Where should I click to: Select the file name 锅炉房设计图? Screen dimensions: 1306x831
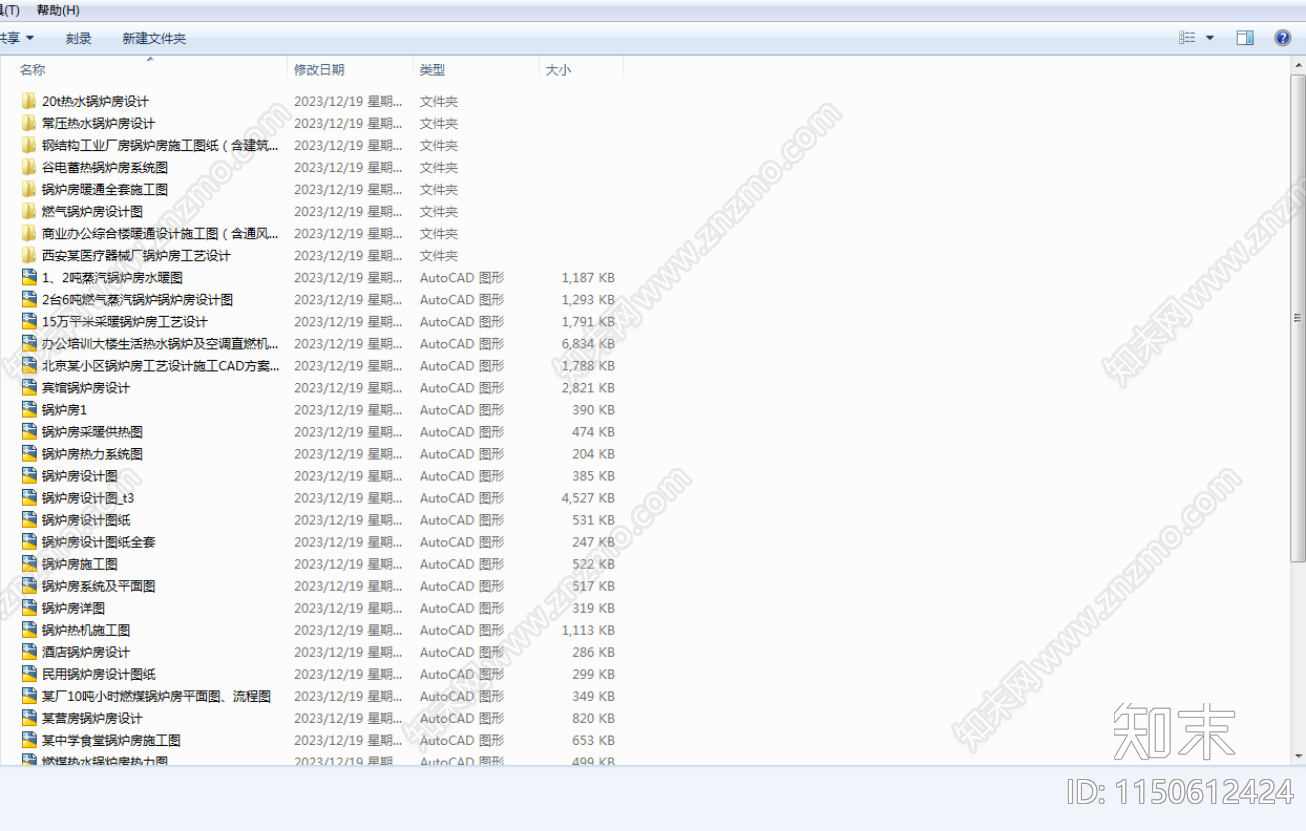[80, 476]
